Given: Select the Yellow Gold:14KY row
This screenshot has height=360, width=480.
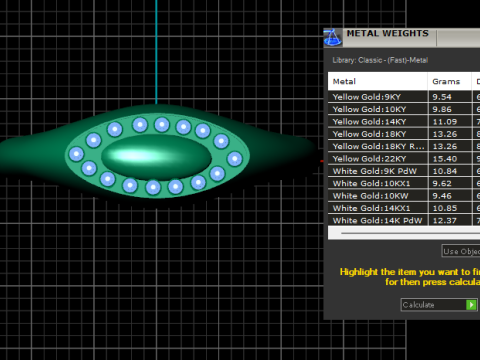Looking at the screenshot, I should pyautogui.click(x=404, y=121).
